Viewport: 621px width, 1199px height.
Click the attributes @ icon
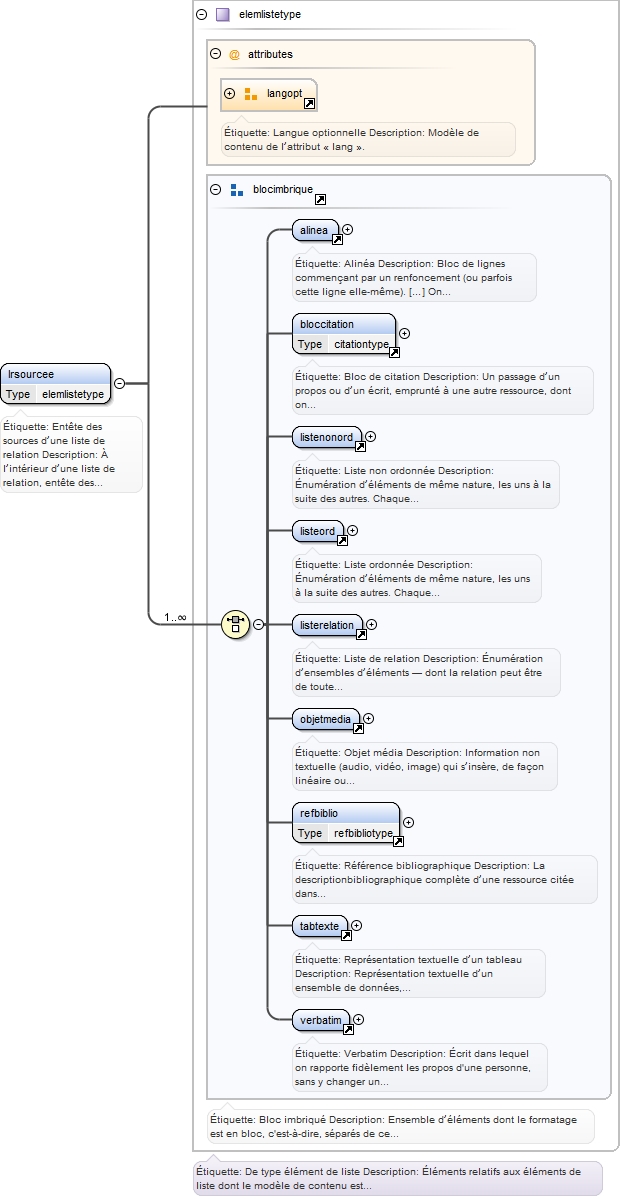[x=235, y=54]
